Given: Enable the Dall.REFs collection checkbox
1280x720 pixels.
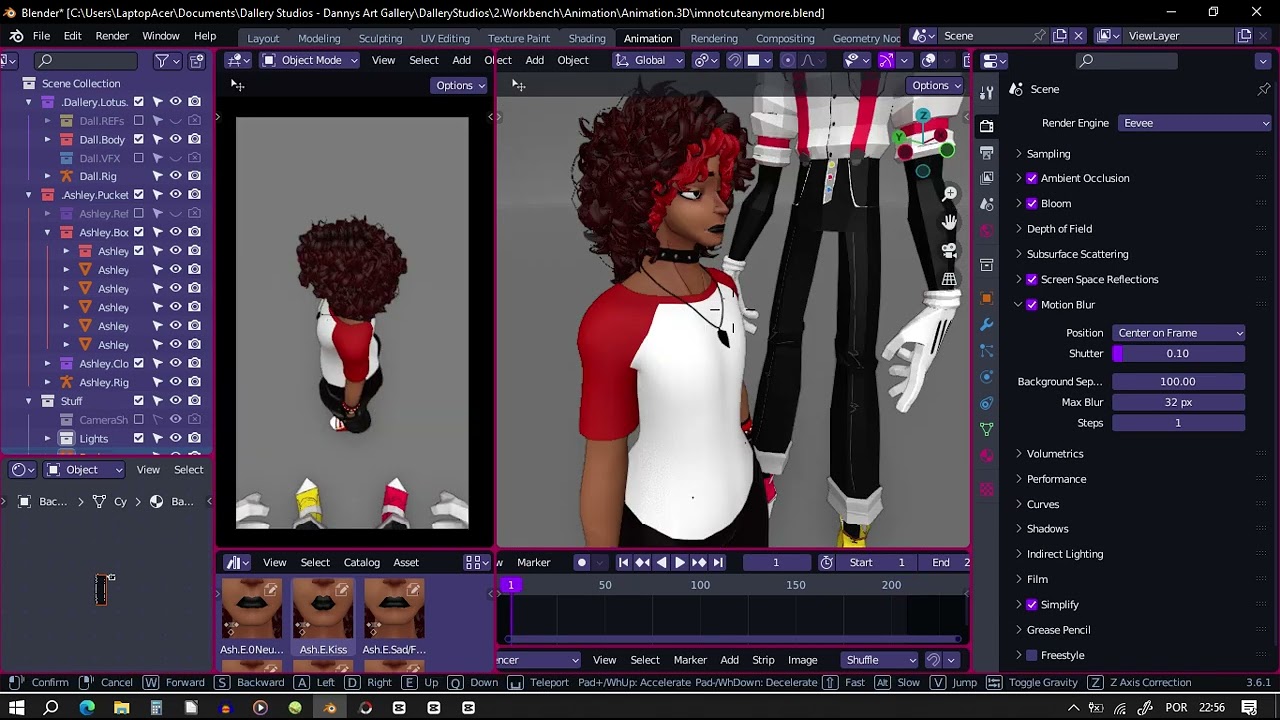Looking at the screenshot, I should tap(139, 121).
